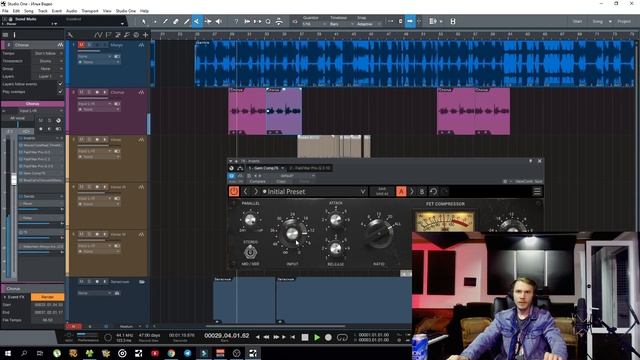Click Compare in plugin header
640x360 pixels.
[x=258, y=181]
